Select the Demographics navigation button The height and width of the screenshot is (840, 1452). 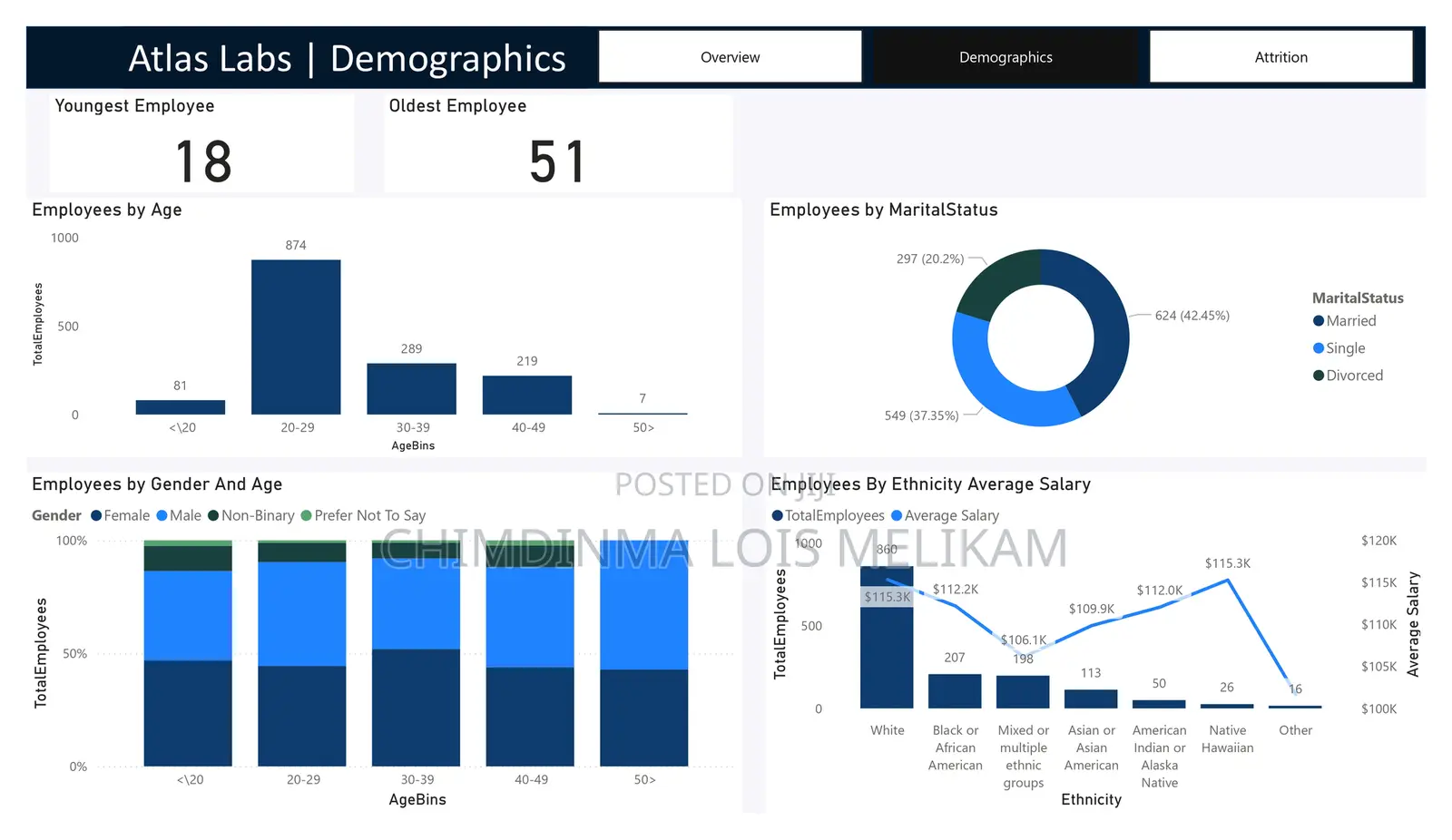(x=1006, y=57)
